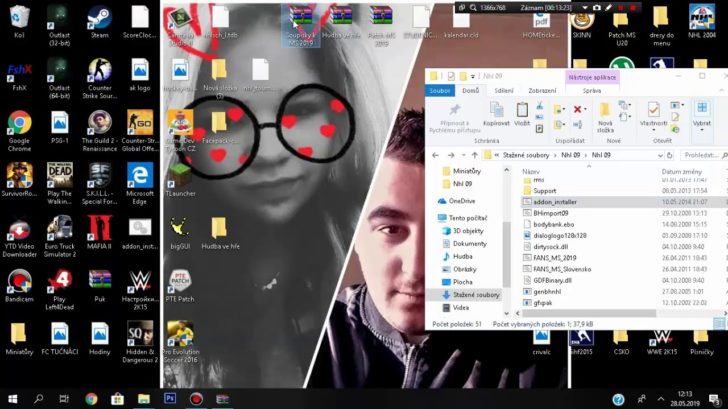Open the Zobrazení ribbon tab
The width and height of the screenshot is (728, 409).
[542, 90]
